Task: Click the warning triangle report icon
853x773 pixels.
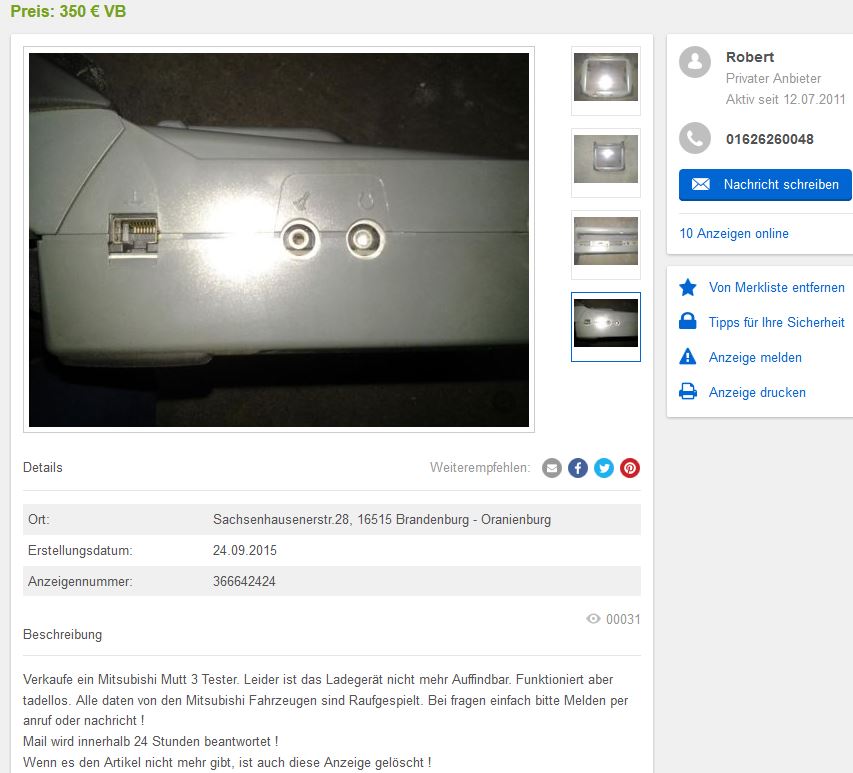Action: [688, 357]
